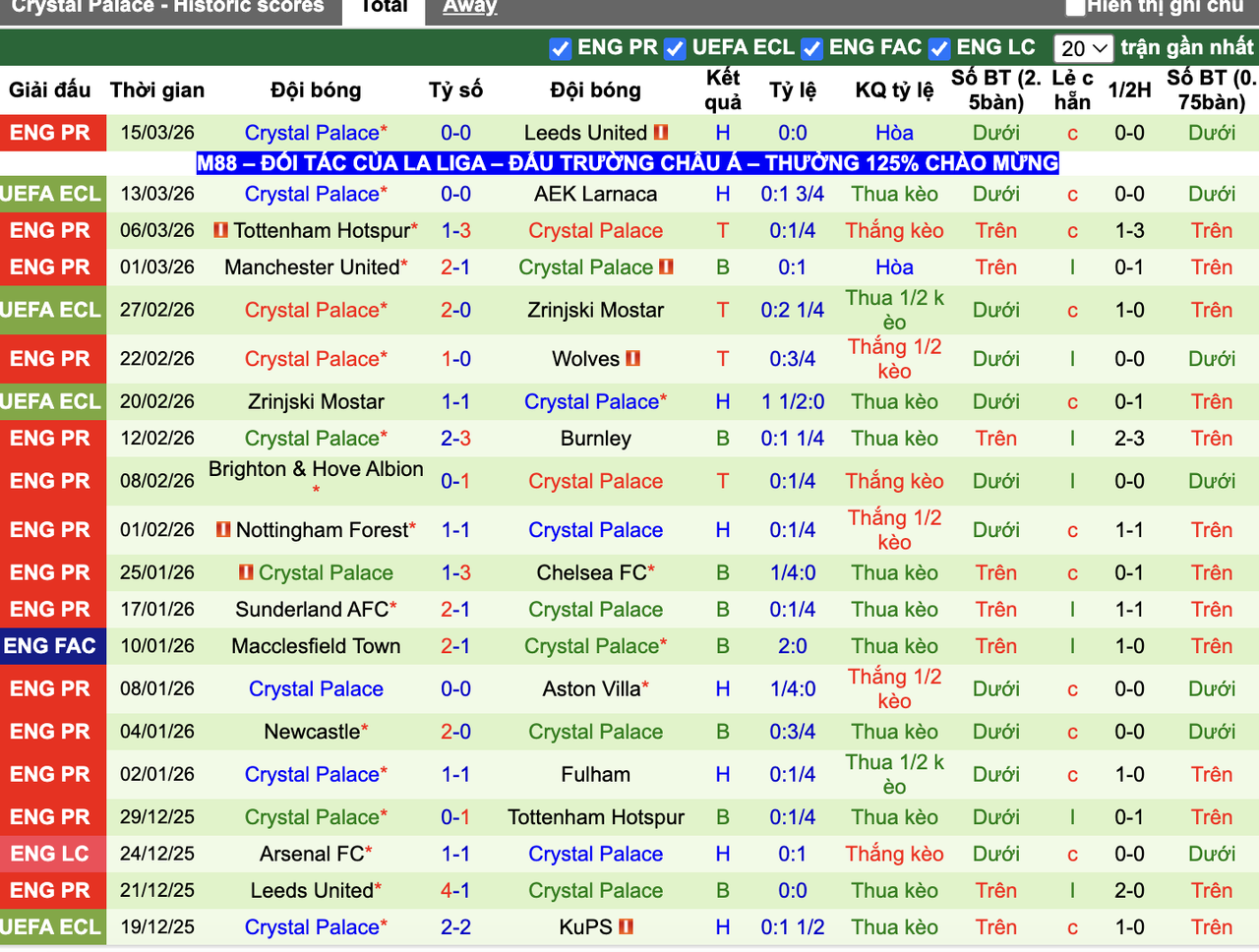The image size is (1259, 952).
Task: Click 'Thắng kèo' in Arsenal FC row
Action: point(894,854)
